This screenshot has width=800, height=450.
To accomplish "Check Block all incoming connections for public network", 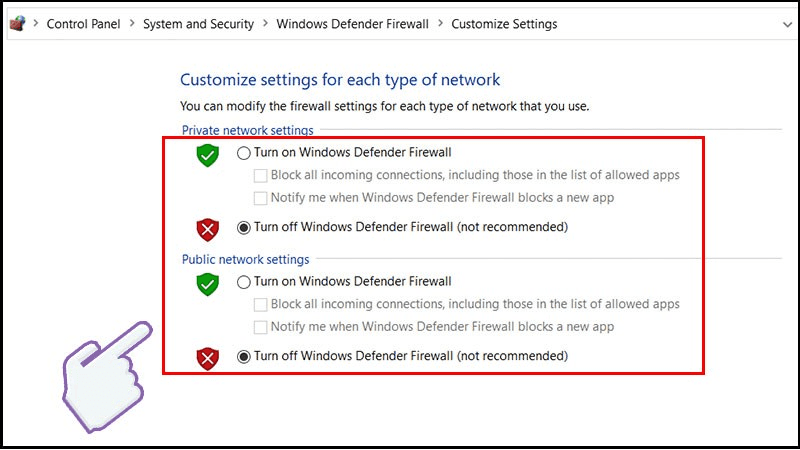I will 261,304.
